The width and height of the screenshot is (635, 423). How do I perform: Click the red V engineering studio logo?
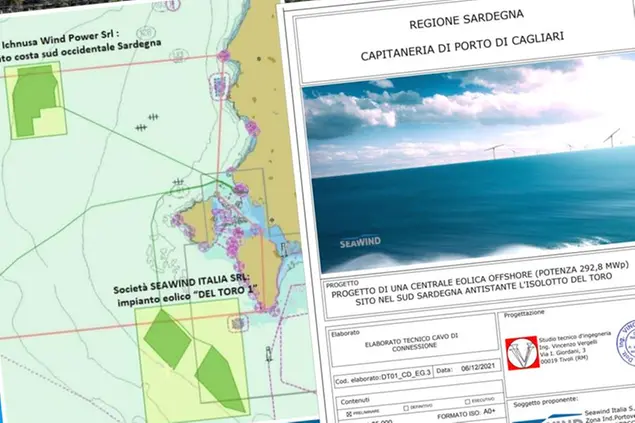click(x=522, y=354)
